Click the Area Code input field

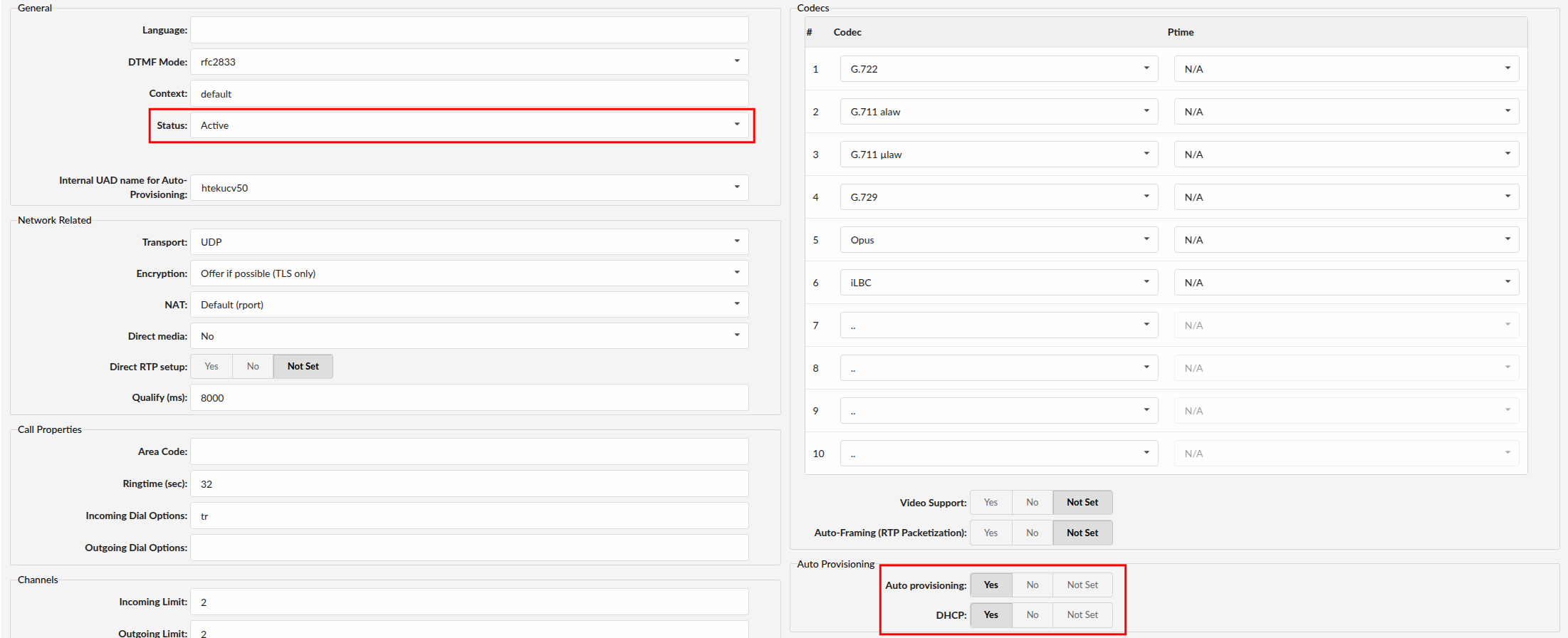pyautogui.click(x=469, y=452)
